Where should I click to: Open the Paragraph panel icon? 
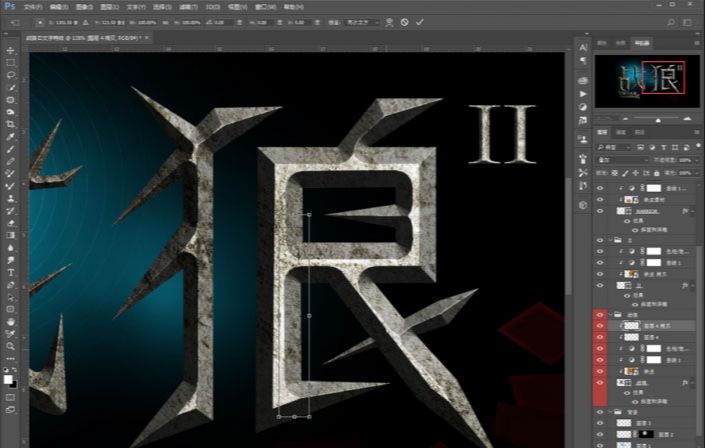(x=583, y=60)
